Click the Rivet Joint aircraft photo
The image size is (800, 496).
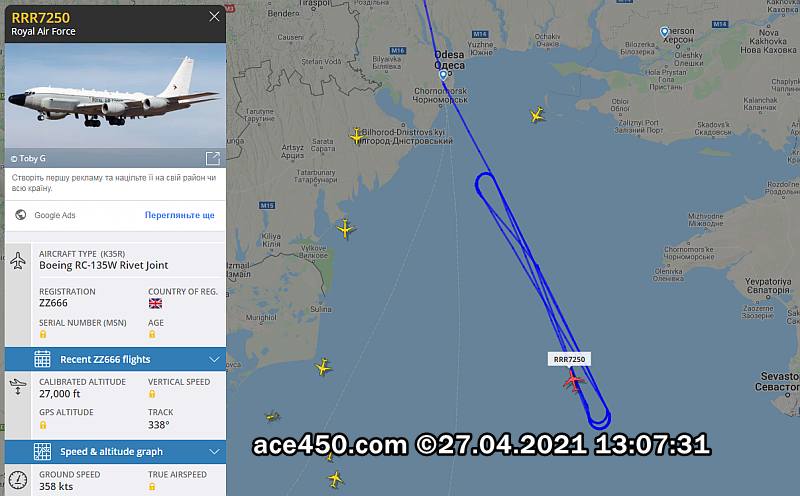point(115,96)
